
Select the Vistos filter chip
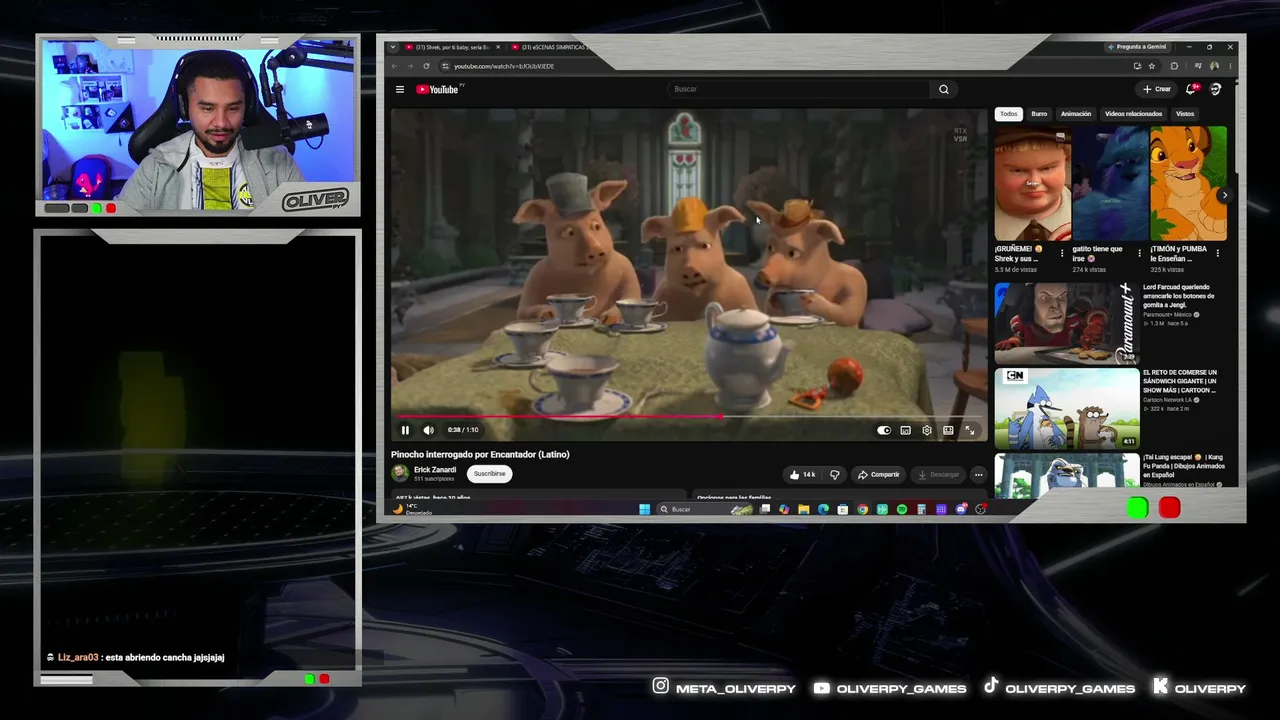pos(1185,114)
